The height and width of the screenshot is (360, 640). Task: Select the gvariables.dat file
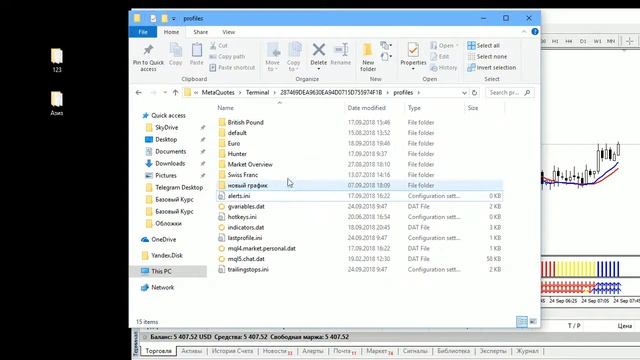coord(246,207)
